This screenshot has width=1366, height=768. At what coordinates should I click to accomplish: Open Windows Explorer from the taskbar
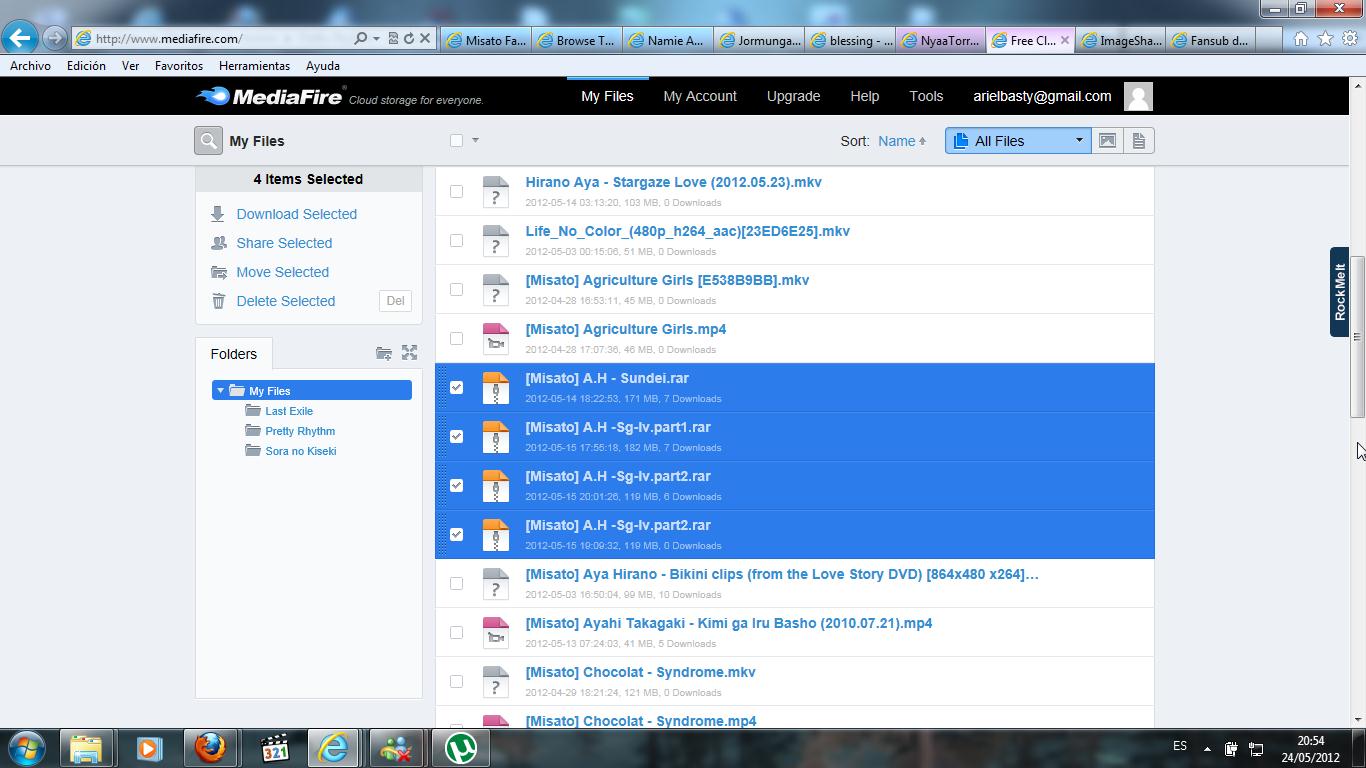coord(86,748)
